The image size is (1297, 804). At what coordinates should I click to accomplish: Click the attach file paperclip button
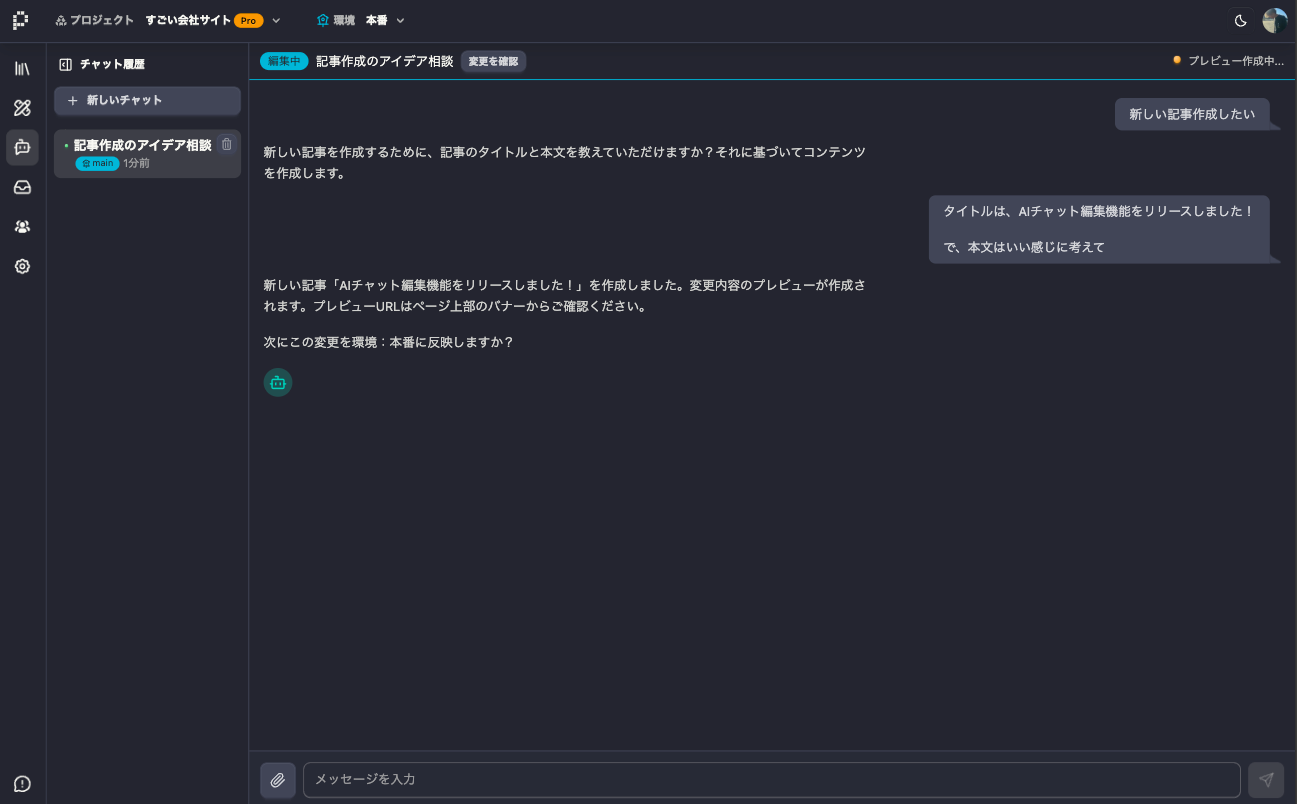[278, 780]
